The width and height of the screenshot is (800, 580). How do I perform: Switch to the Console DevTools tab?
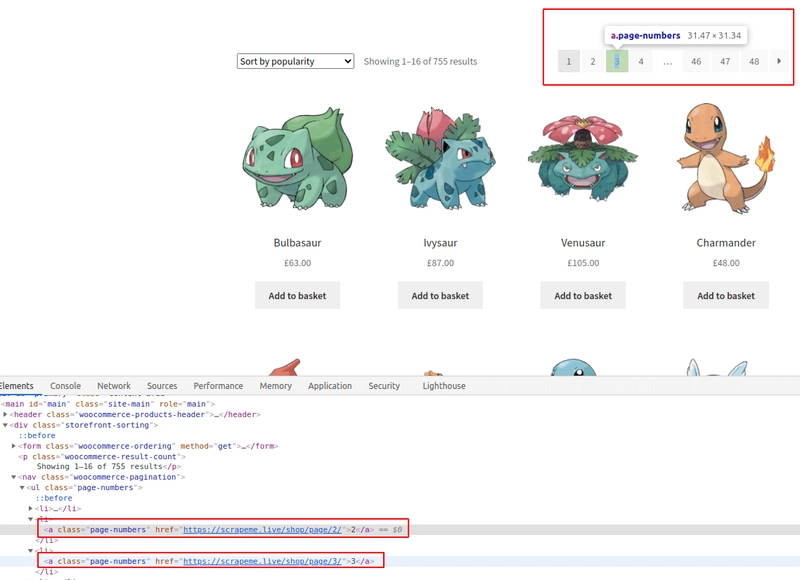point(65,386)
